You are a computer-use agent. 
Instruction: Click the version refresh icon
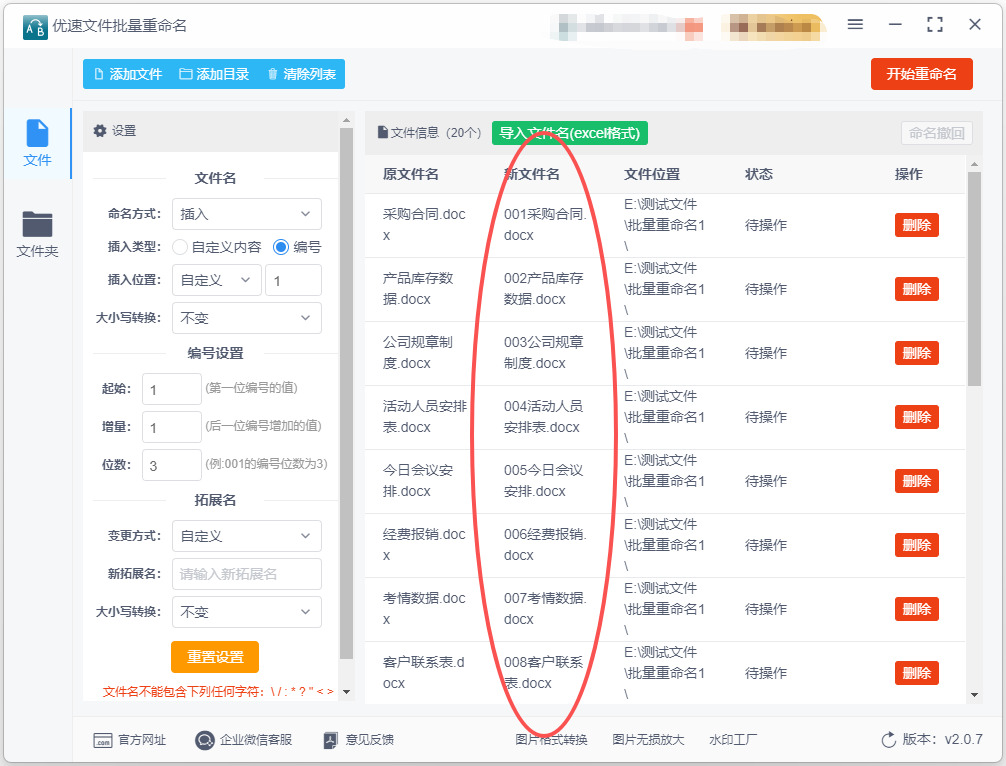click(x=888, y=740)
